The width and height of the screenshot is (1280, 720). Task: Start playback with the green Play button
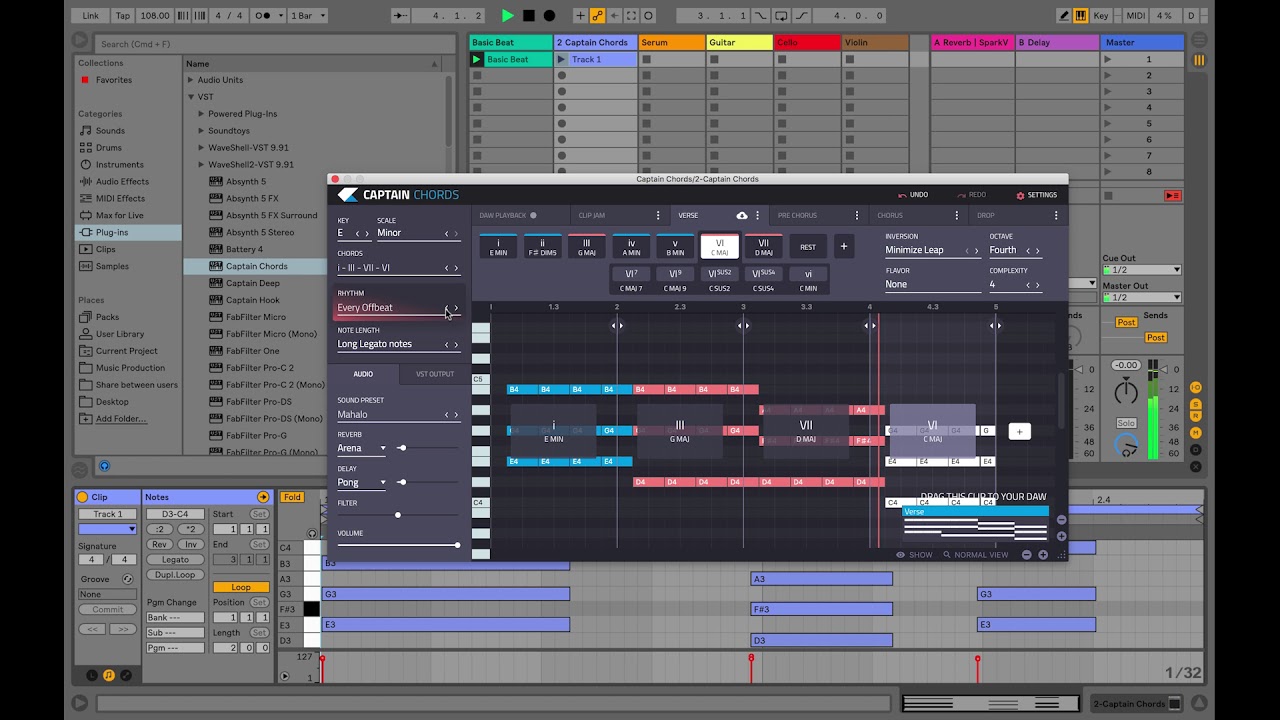[x=507, y=16]
